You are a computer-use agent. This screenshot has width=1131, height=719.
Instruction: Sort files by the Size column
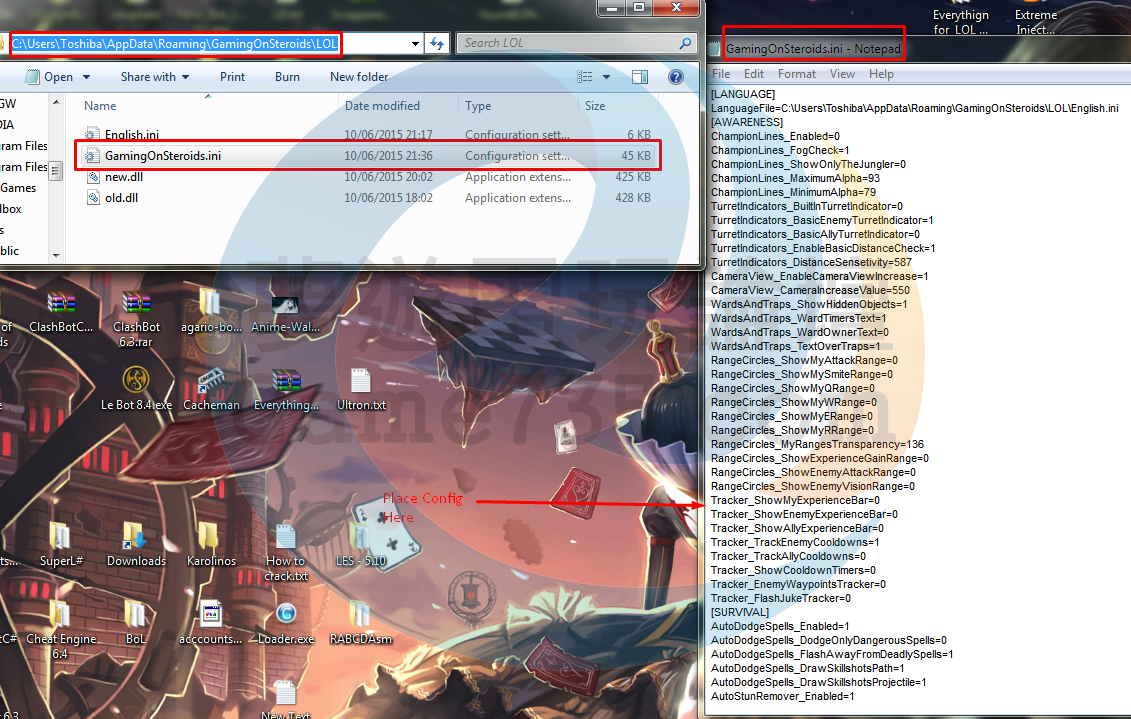(594, 105)
